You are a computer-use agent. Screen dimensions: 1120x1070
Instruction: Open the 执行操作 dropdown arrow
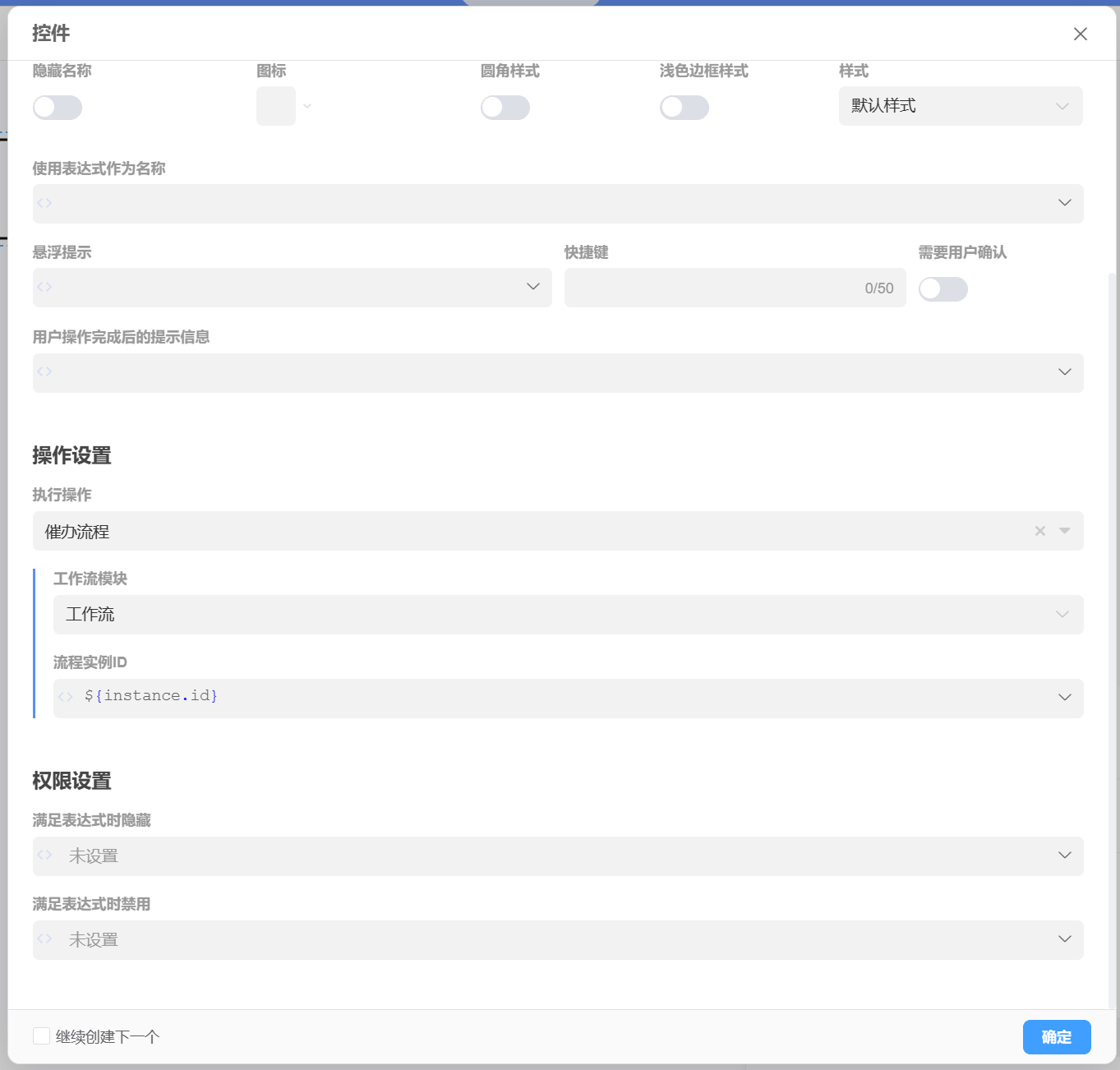1065,531
